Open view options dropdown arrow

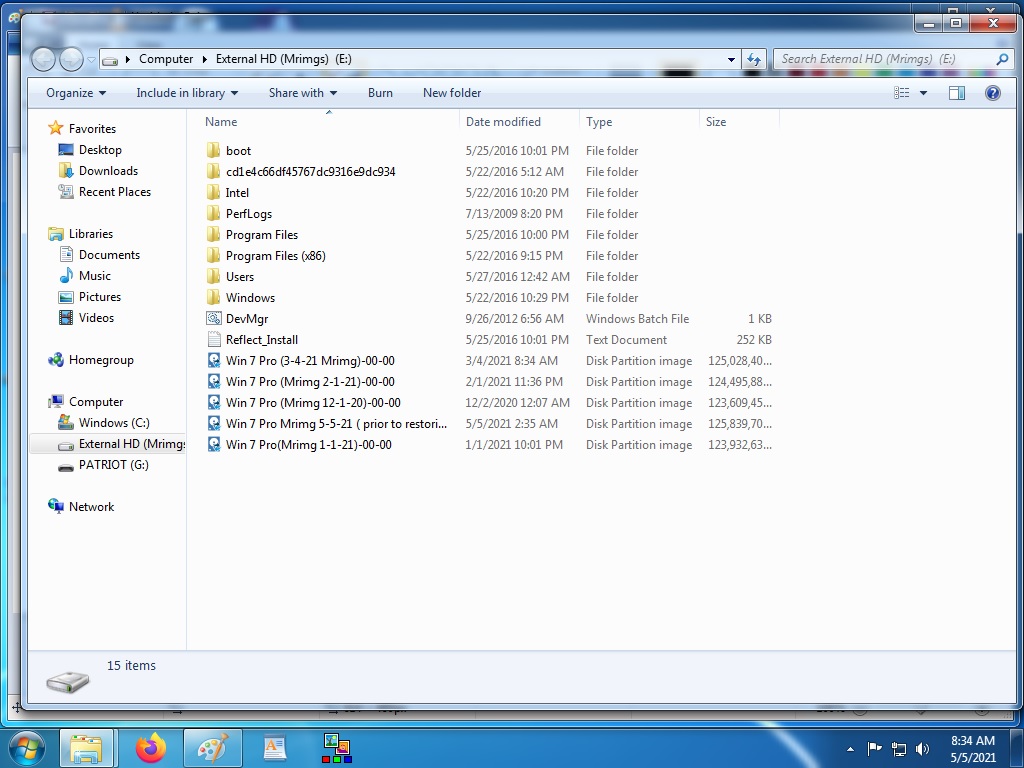923,93
